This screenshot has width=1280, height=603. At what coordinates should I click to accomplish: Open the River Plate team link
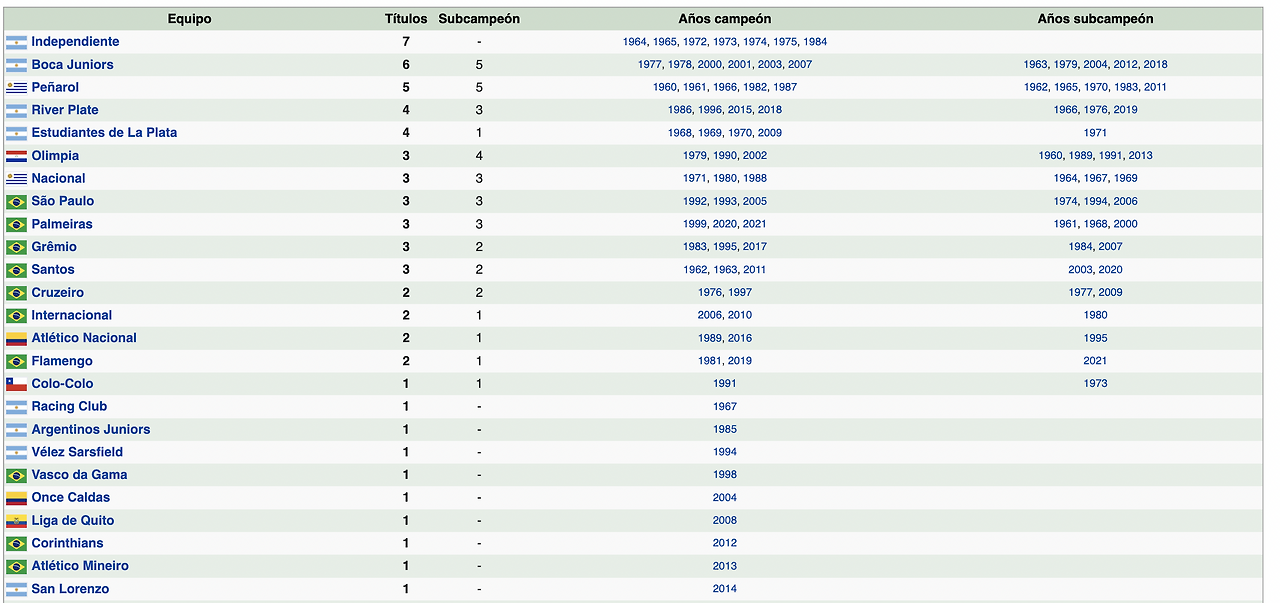(65, 110)
